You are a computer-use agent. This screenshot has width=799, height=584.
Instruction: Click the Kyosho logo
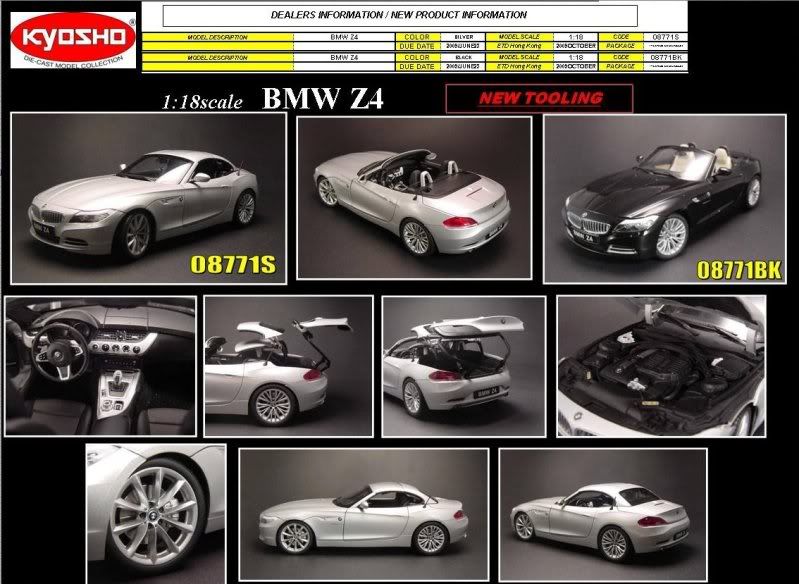(73, 40)
